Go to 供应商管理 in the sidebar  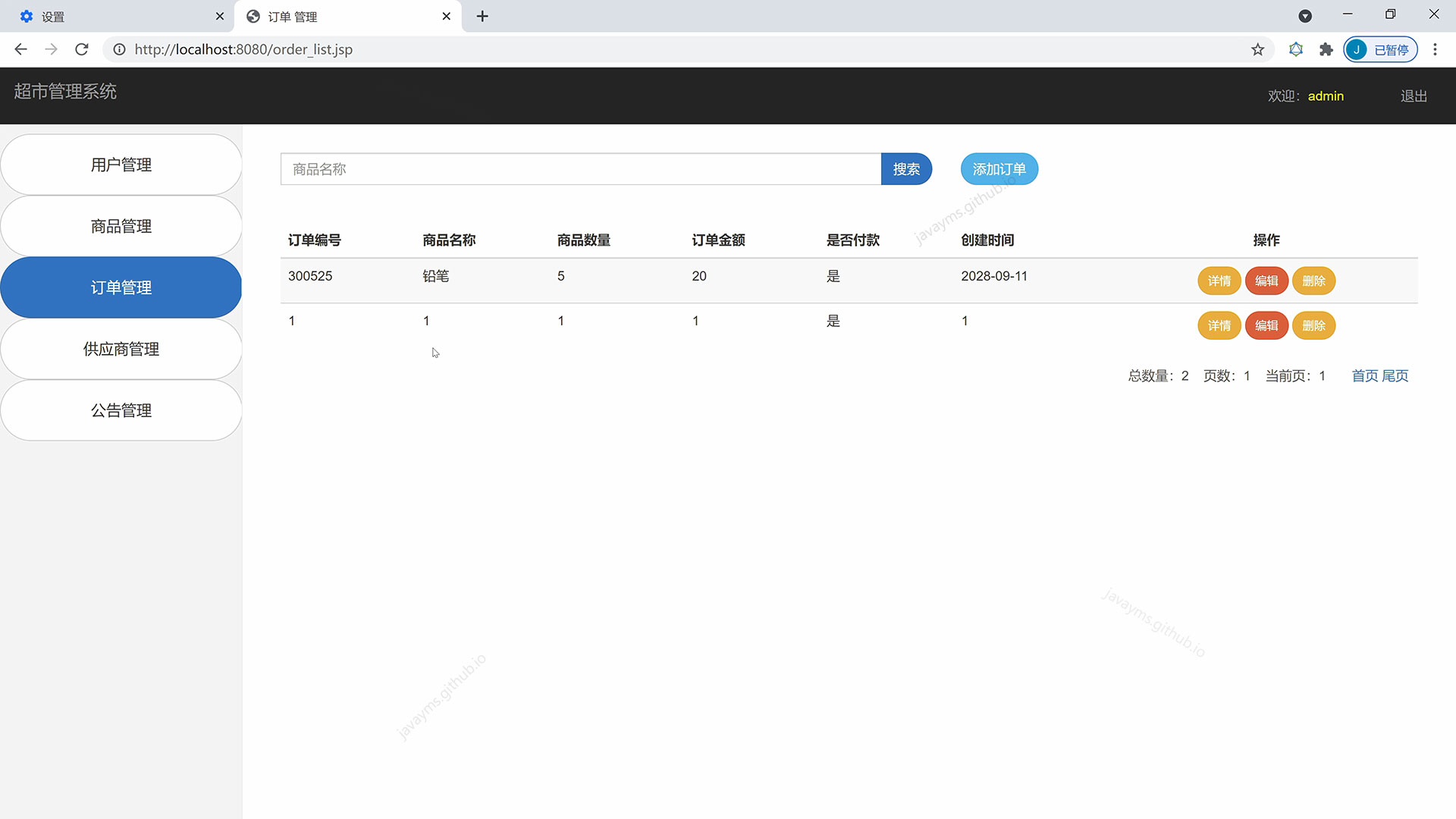point(121,349)
